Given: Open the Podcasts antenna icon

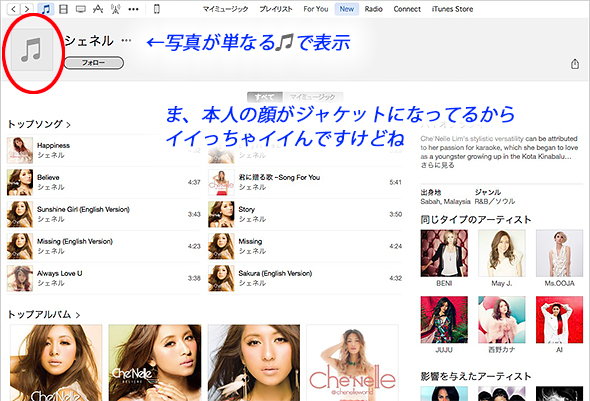Looking at the screenshot, I should point(116,9).
